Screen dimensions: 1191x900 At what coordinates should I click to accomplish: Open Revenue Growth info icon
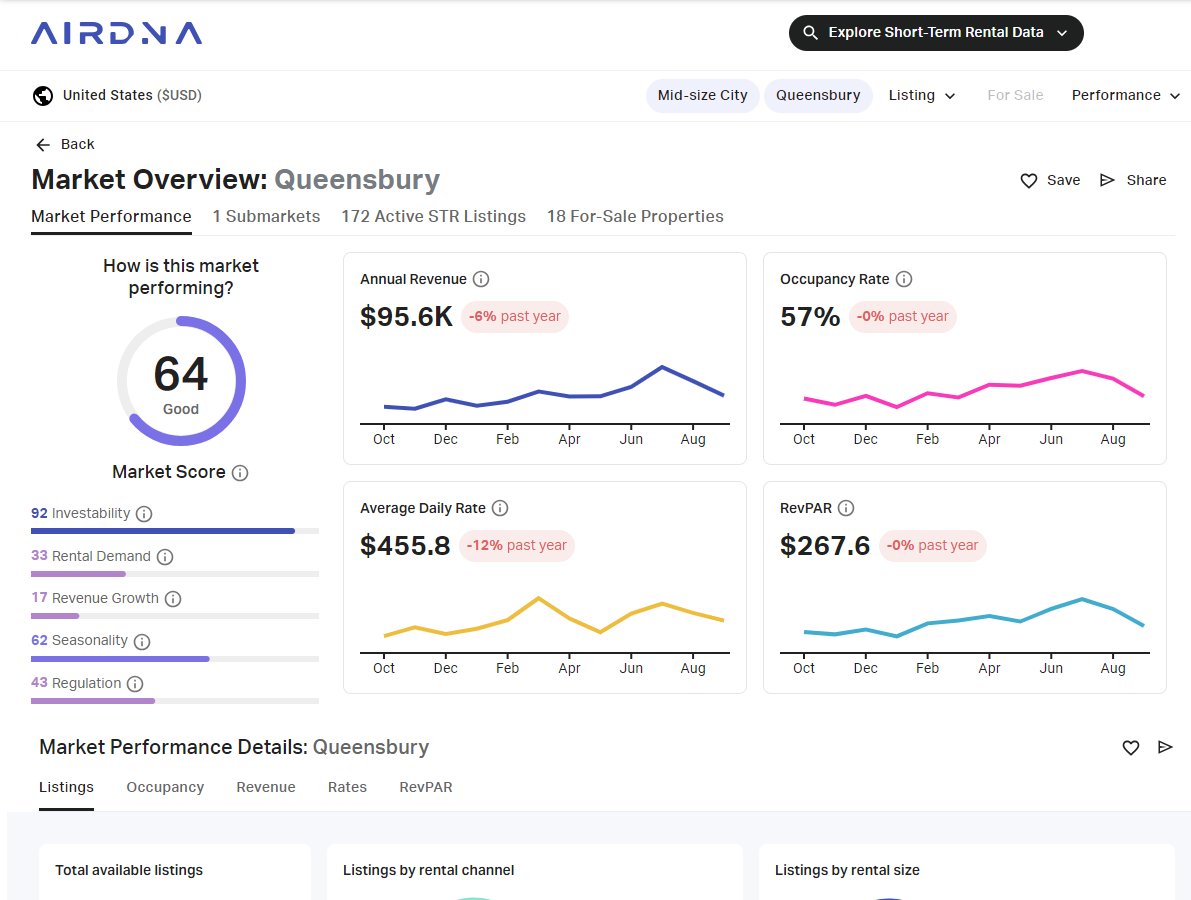173,599
